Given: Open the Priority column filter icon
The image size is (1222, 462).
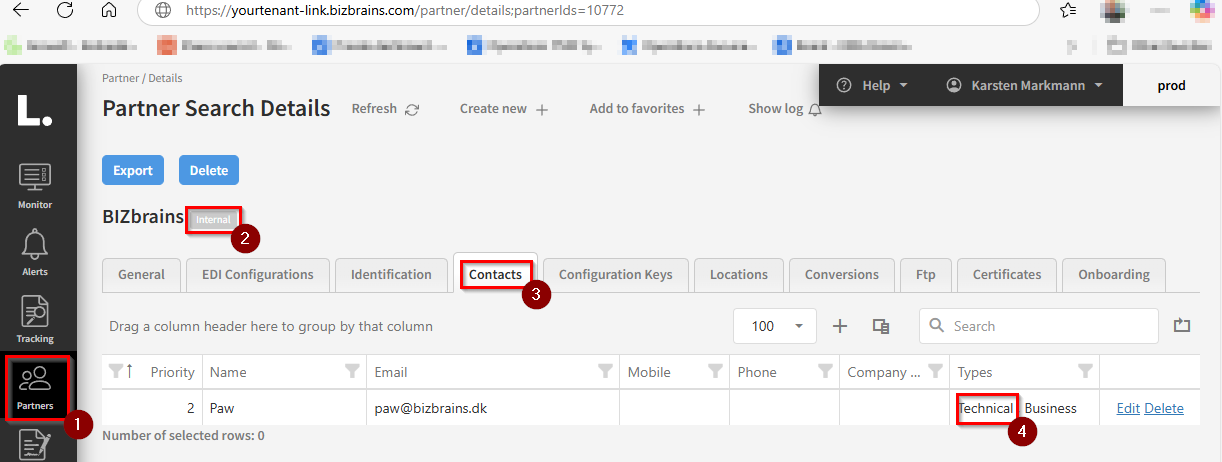Looking at the screenshot, I should 114,372.
